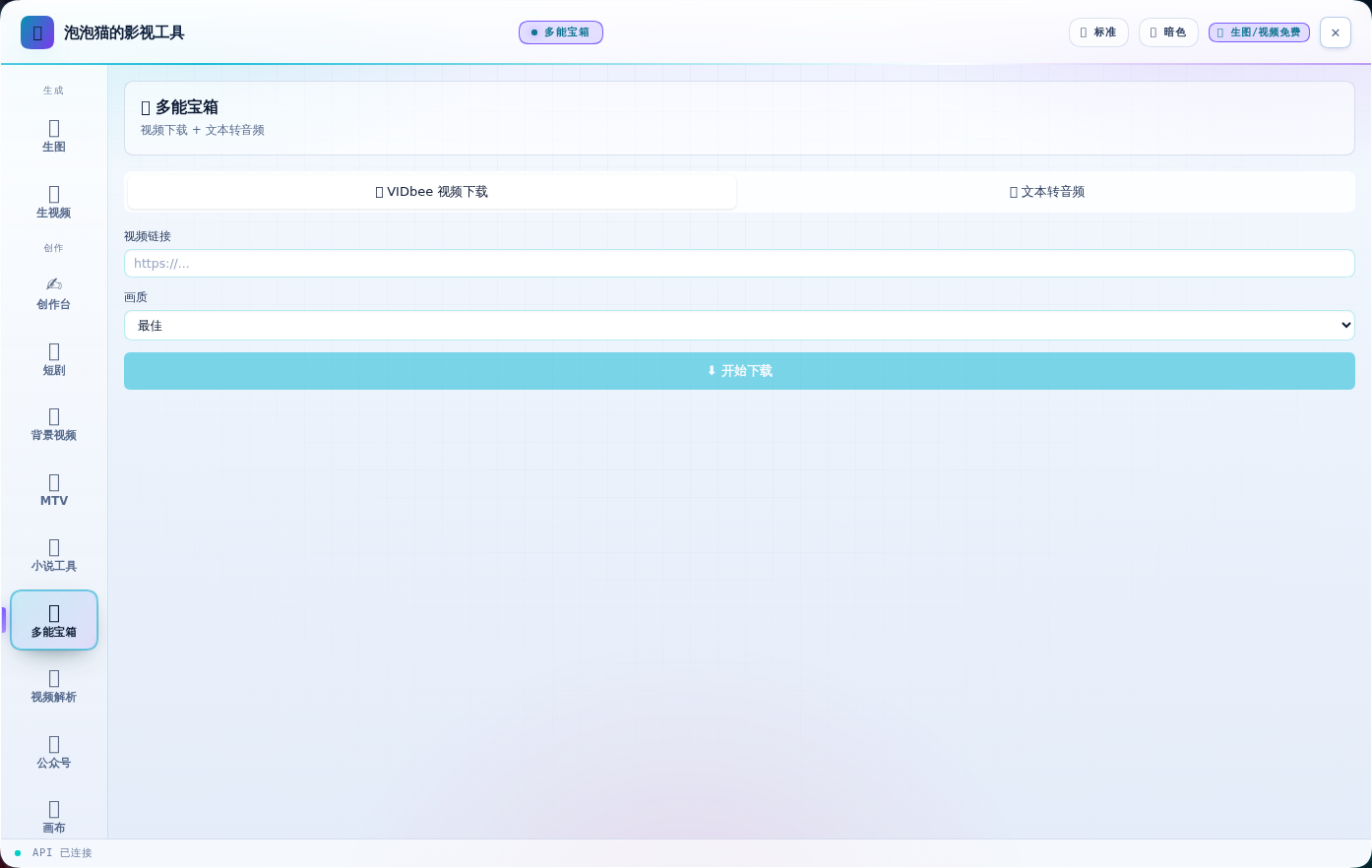This screenshot has width=1372, height=868.
Task: Select the VIDbee 视频下载 tab
Action: point(432,192)
